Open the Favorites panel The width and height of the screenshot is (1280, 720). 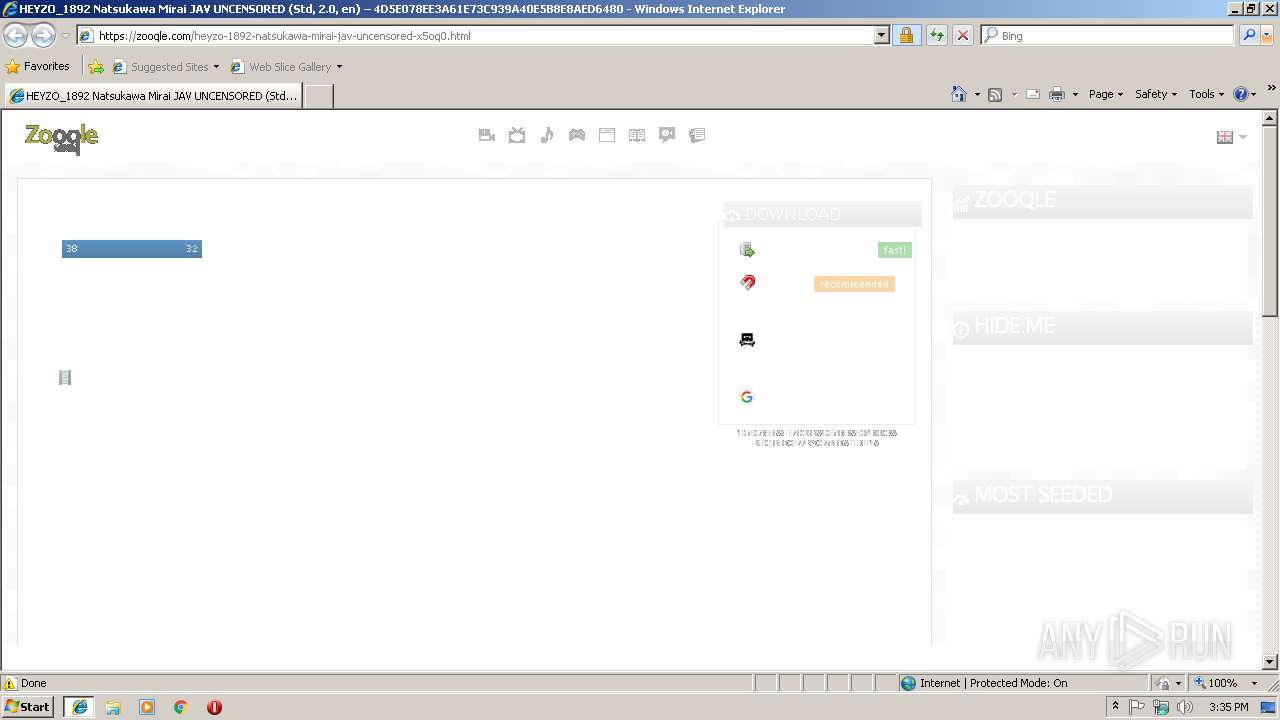(38, 66)
